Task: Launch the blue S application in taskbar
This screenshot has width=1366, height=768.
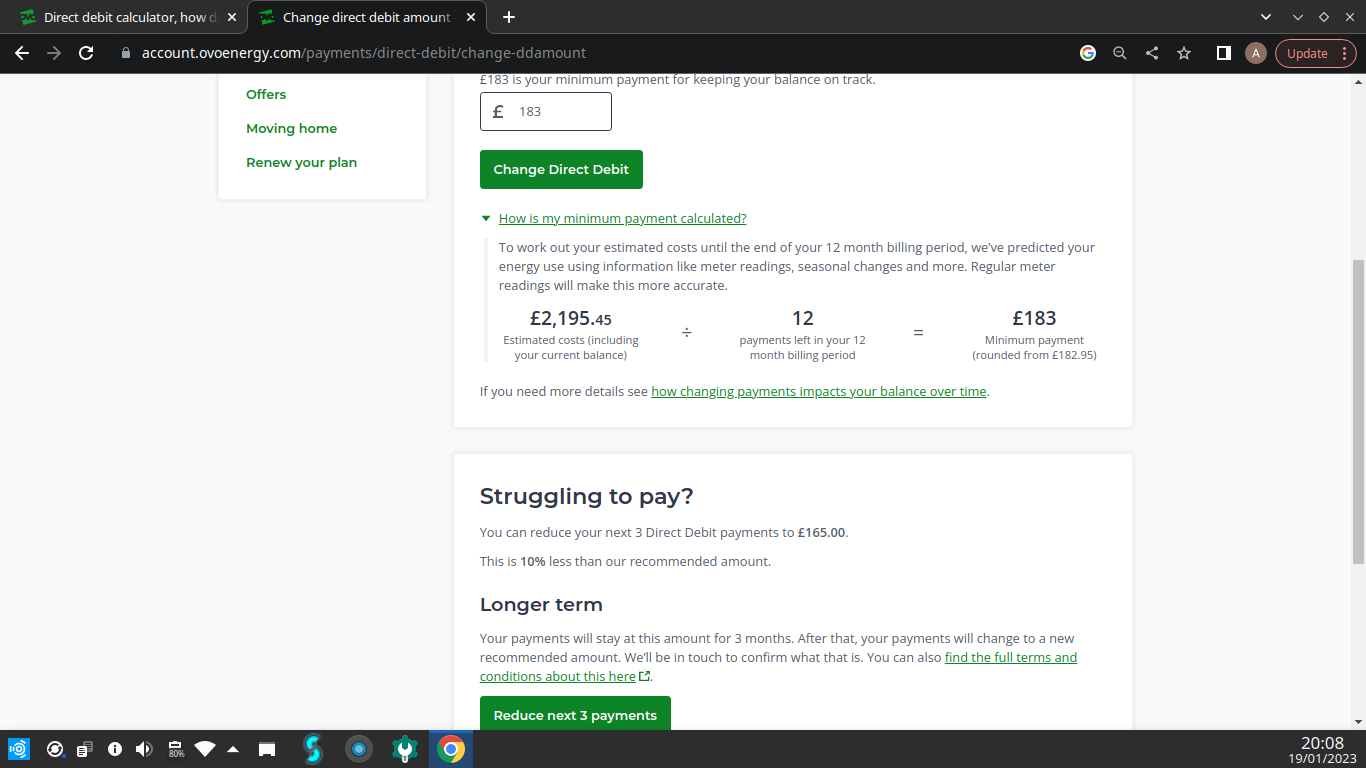Action: 314,749
